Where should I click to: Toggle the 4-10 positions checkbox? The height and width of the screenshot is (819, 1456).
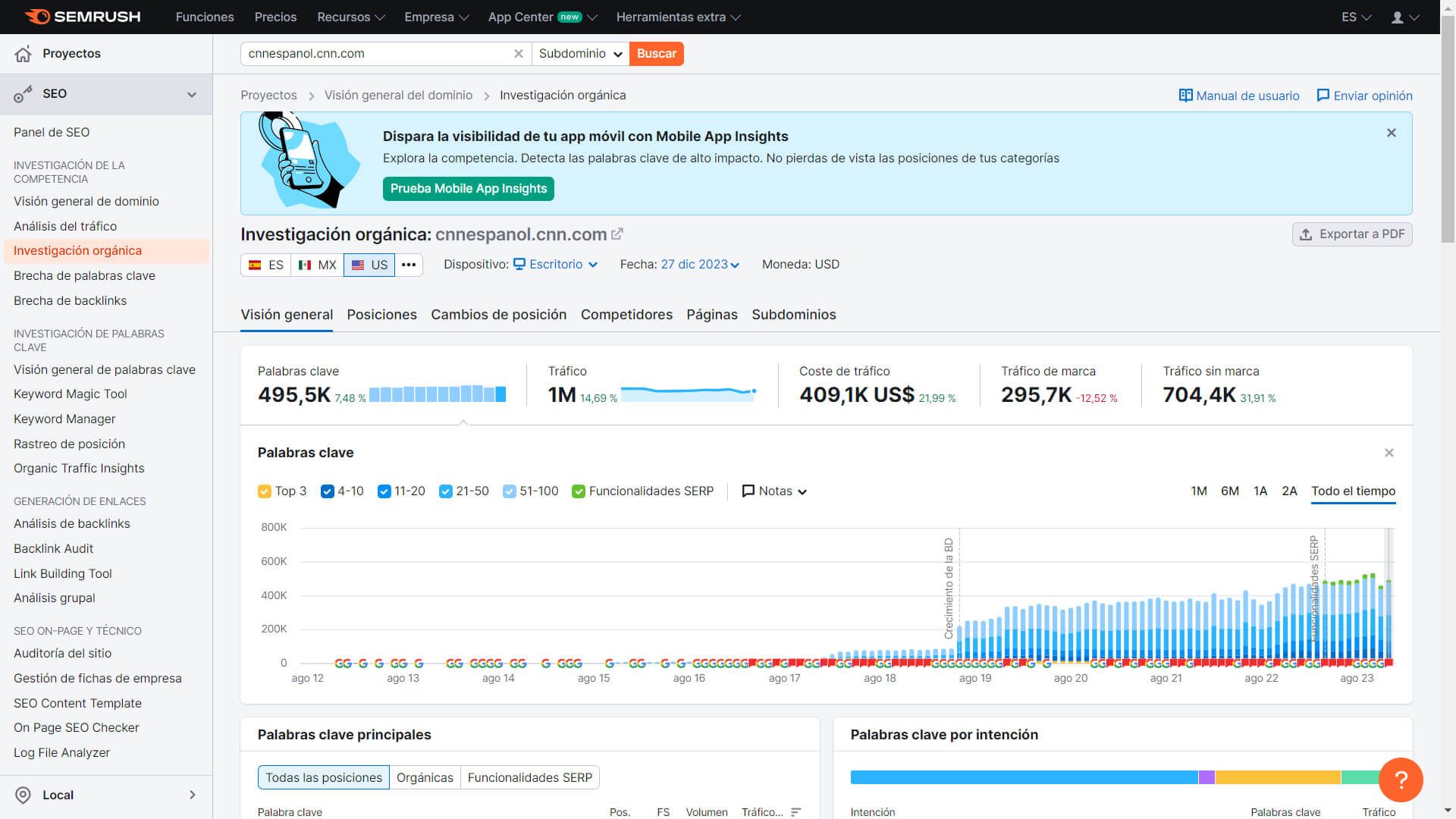(328, 491)
